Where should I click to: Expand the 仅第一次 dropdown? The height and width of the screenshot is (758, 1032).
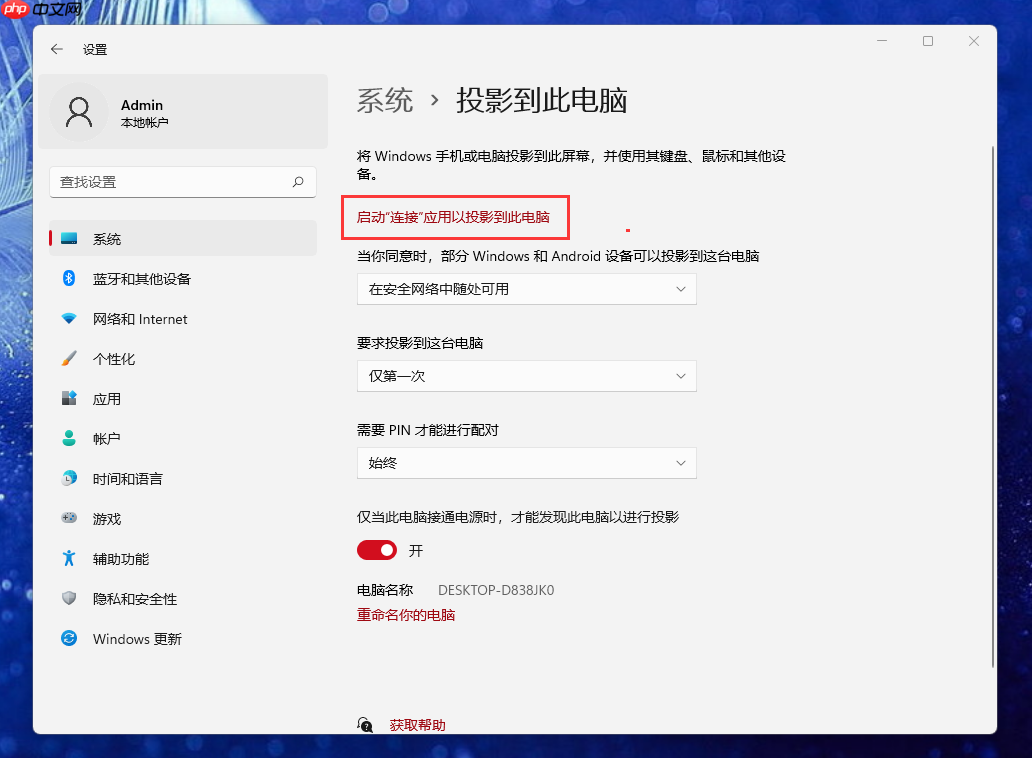click(527, 376)
